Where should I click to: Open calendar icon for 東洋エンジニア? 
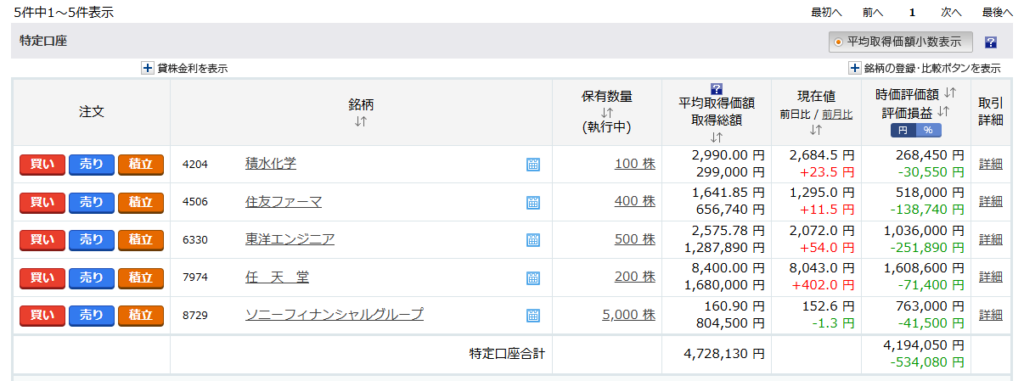coord(533,240)
